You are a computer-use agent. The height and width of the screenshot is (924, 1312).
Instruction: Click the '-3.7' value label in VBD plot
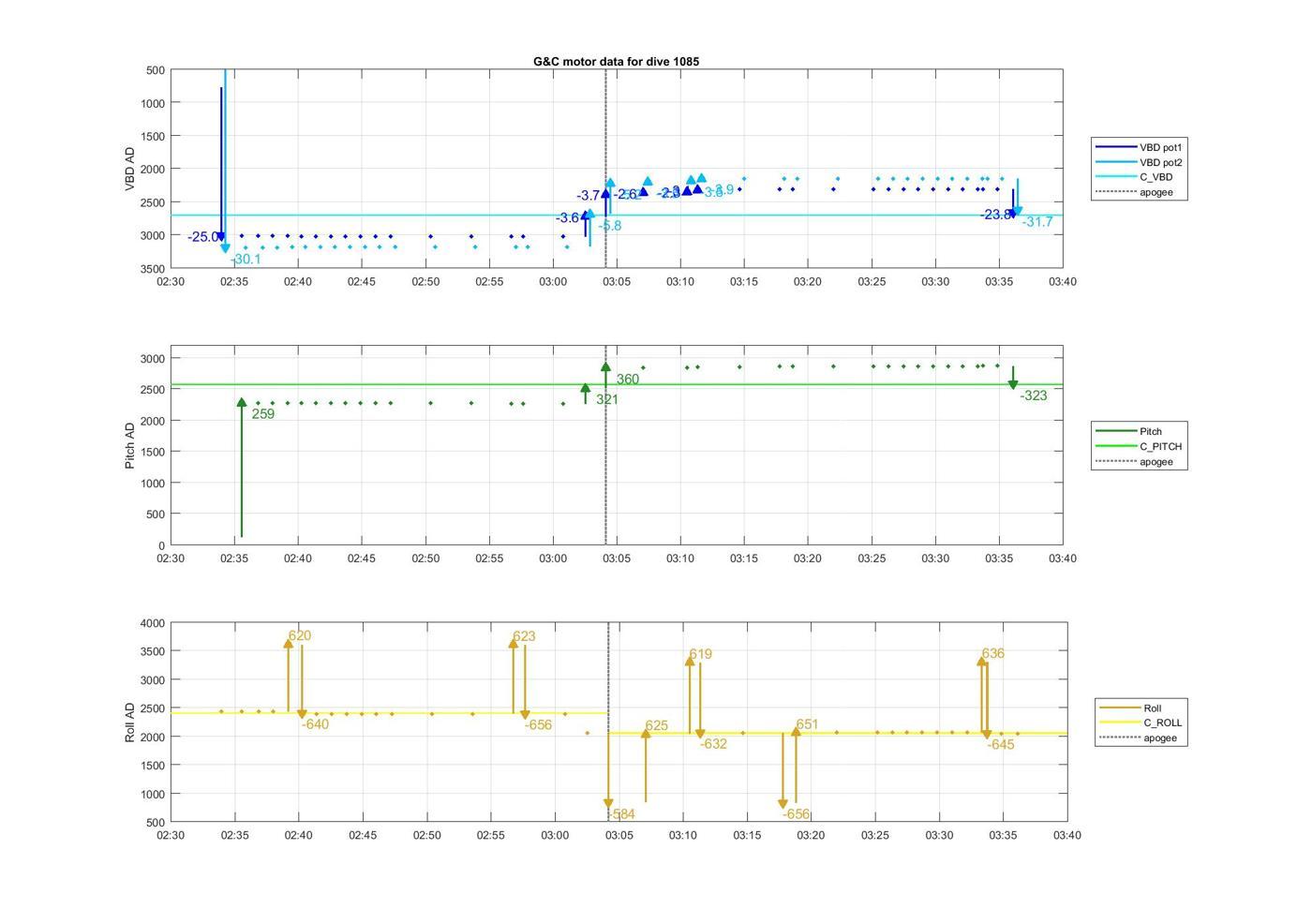tap(589, 196)
